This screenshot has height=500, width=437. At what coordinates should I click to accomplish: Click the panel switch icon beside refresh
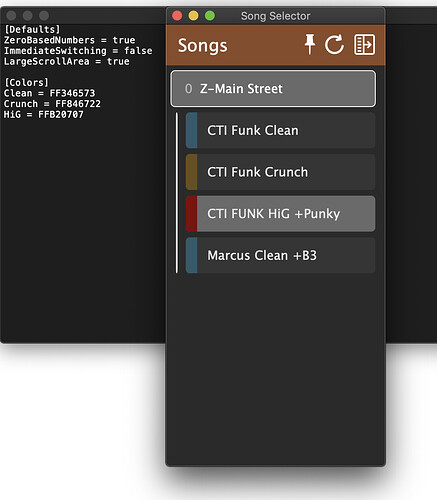coord(364,44)
